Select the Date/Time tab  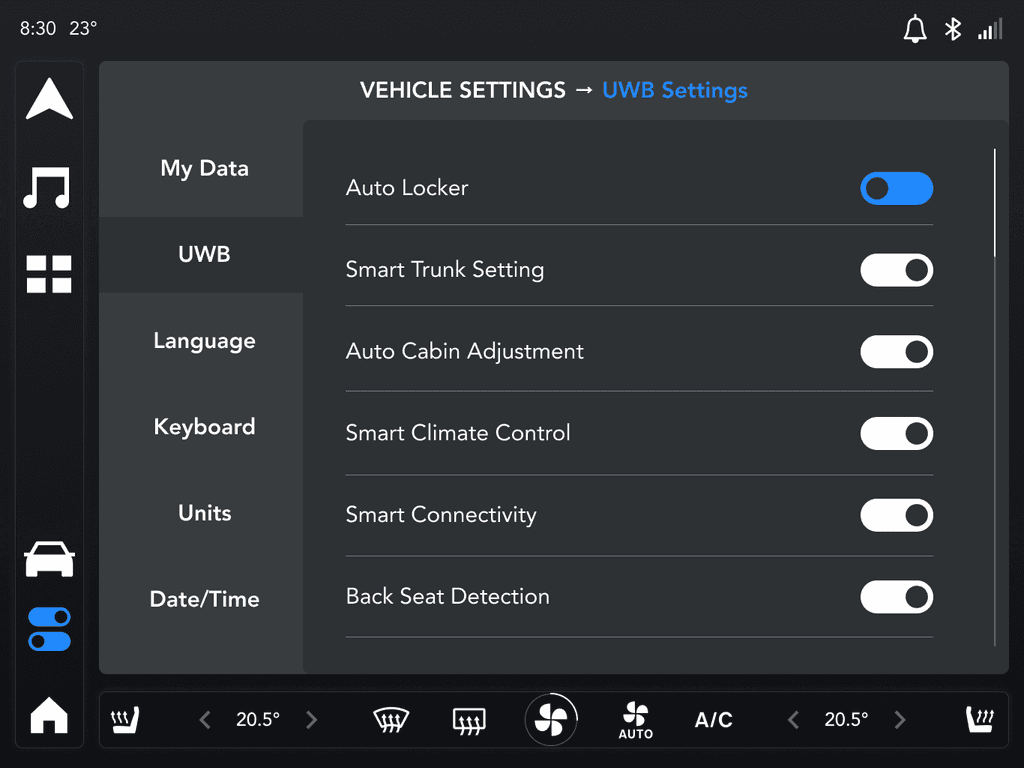(204, 599)
